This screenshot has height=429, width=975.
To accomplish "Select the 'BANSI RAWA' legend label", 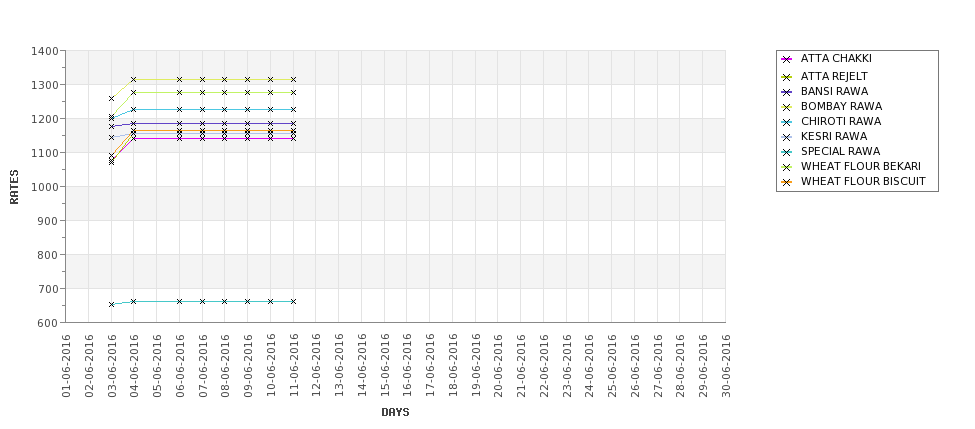I will tap(834, 91).
